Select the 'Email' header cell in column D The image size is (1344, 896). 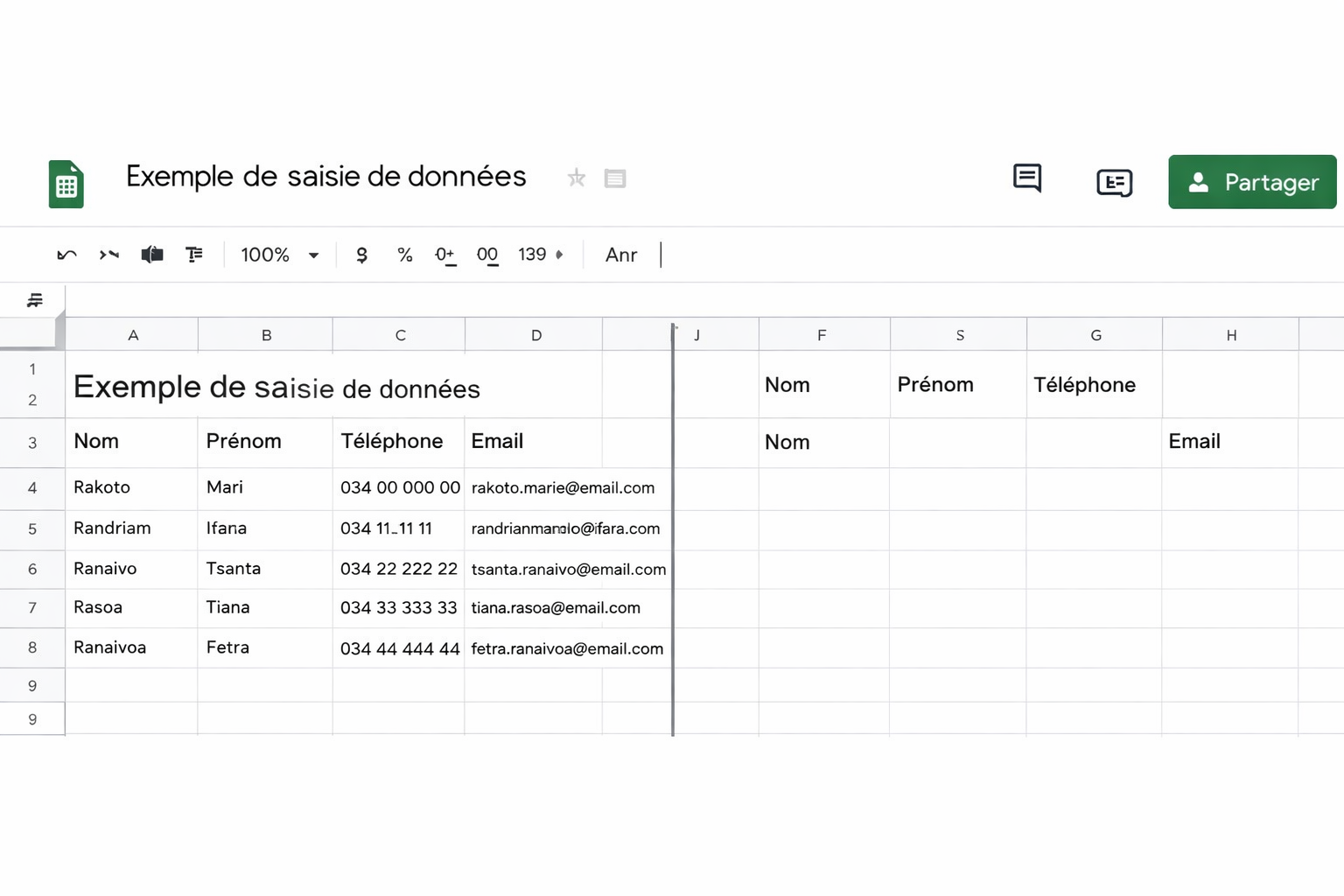click(x=534, y=443)
